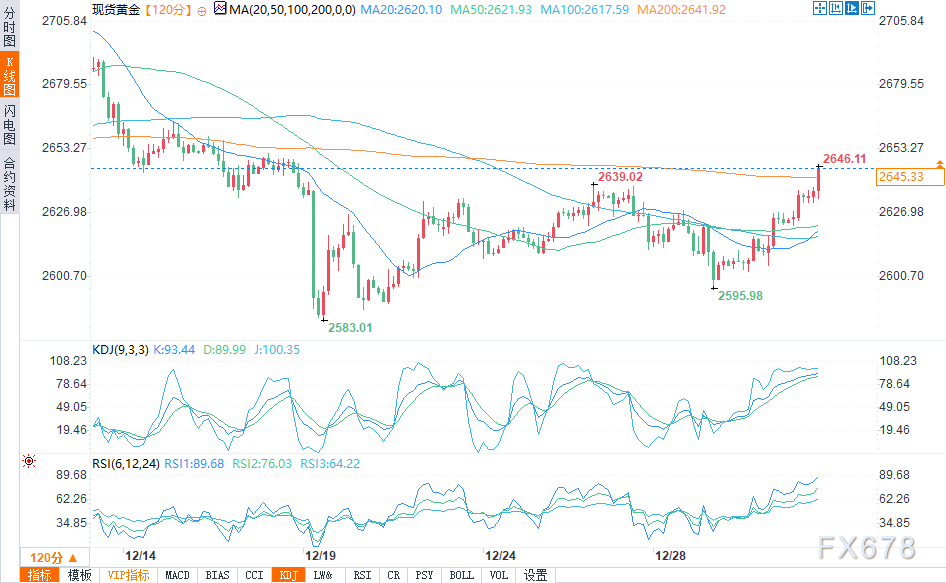The image size is (946, 583).
Task: Click the 12/24 date marker
Action: [x=500, y=556]
